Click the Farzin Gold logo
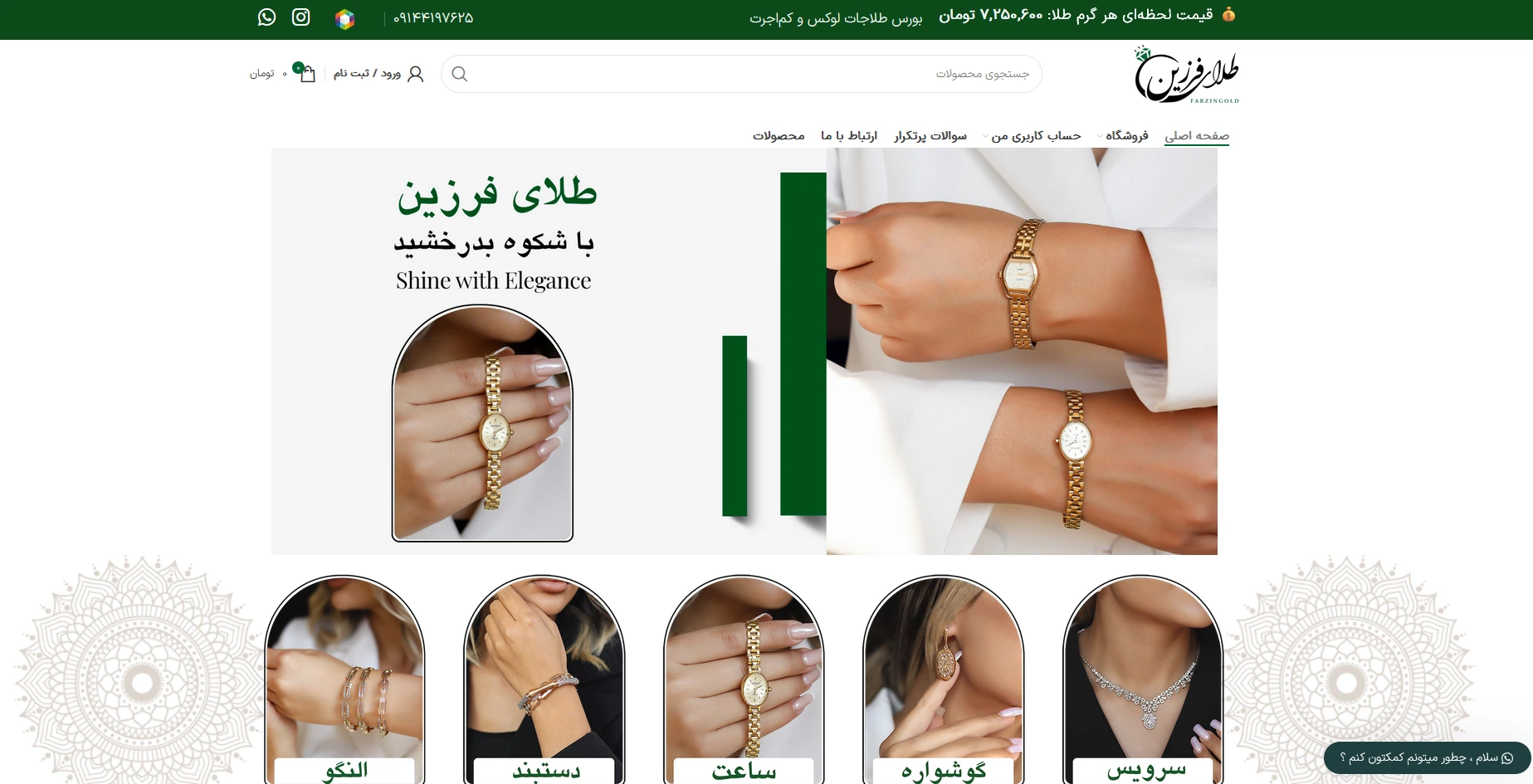This screenshot has height=784, width=1533. pos(1186,75)
